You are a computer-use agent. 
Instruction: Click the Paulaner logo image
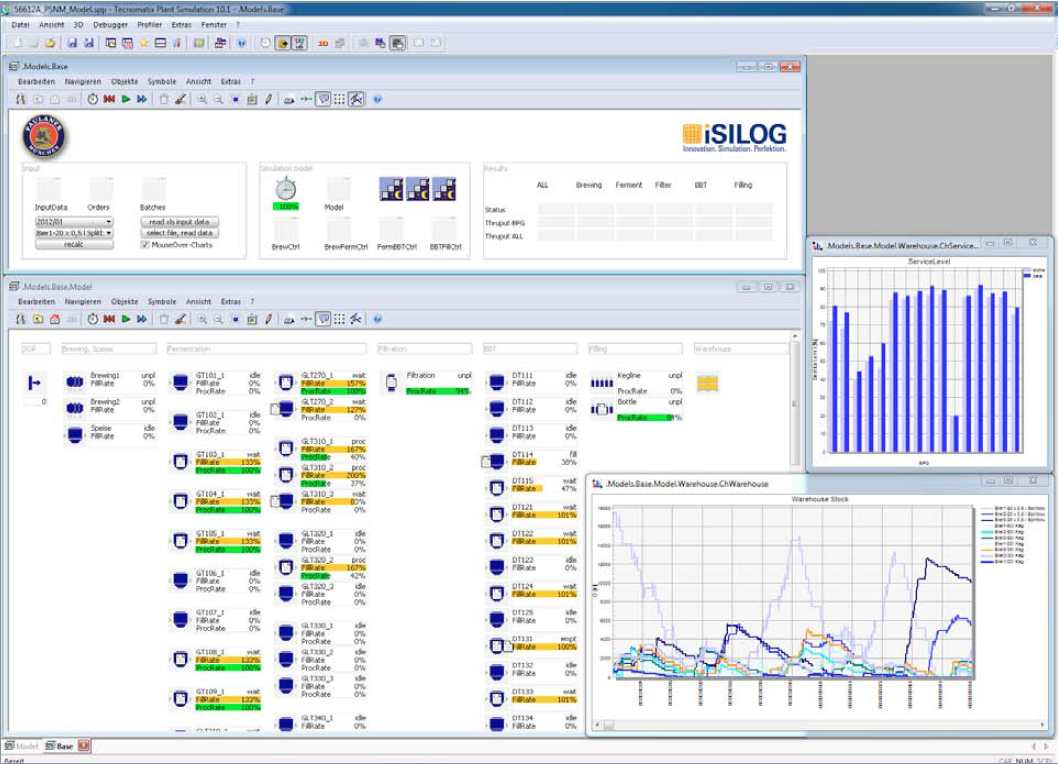(45, 136)
